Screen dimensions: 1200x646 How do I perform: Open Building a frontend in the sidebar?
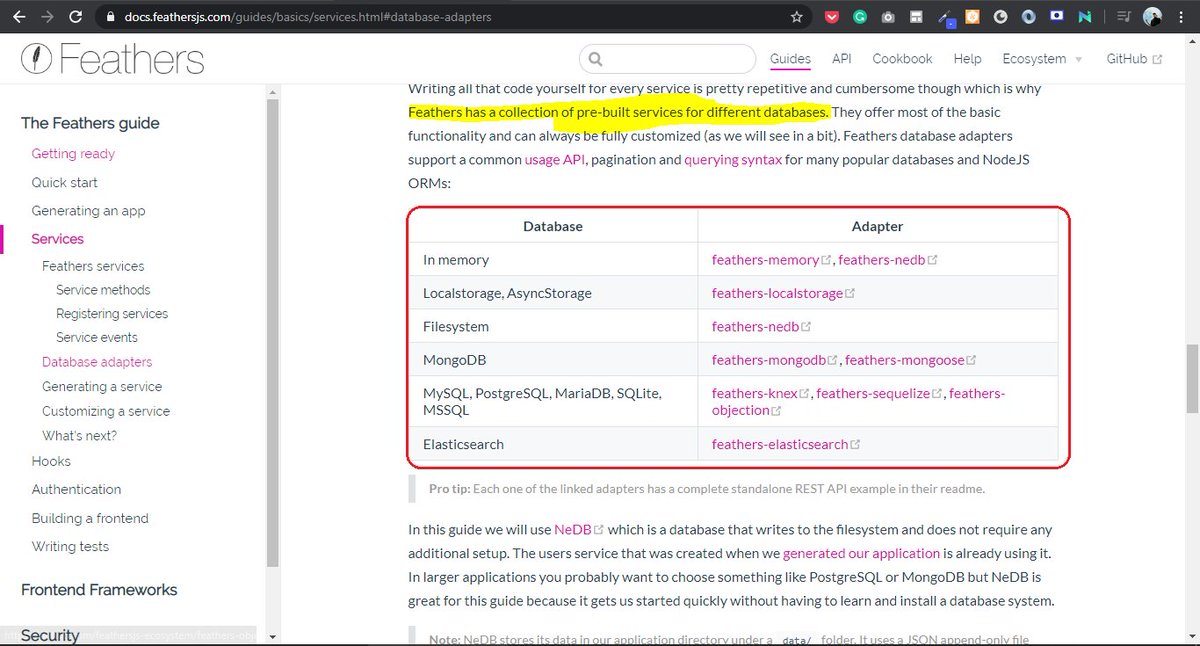click(90, 518)
